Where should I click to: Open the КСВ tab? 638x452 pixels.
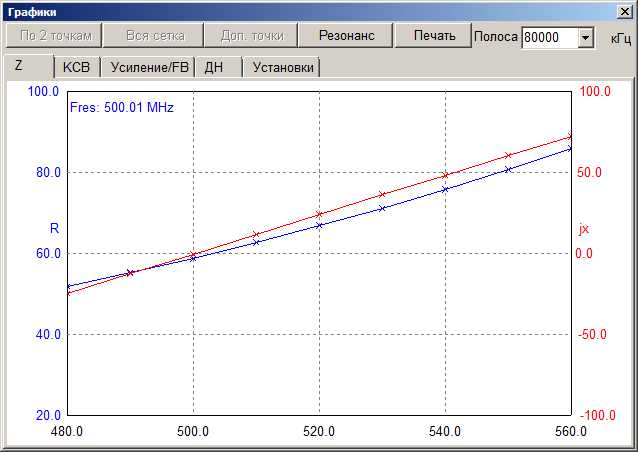(75, 68)
